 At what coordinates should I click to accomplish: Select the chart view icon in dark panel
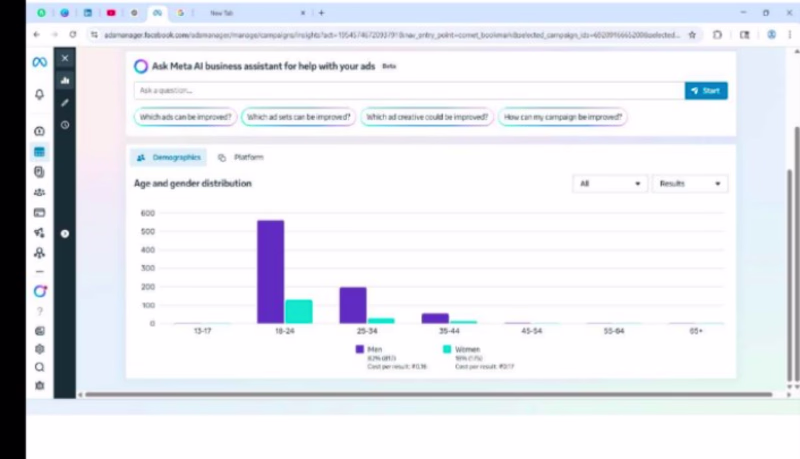point(65,81)
